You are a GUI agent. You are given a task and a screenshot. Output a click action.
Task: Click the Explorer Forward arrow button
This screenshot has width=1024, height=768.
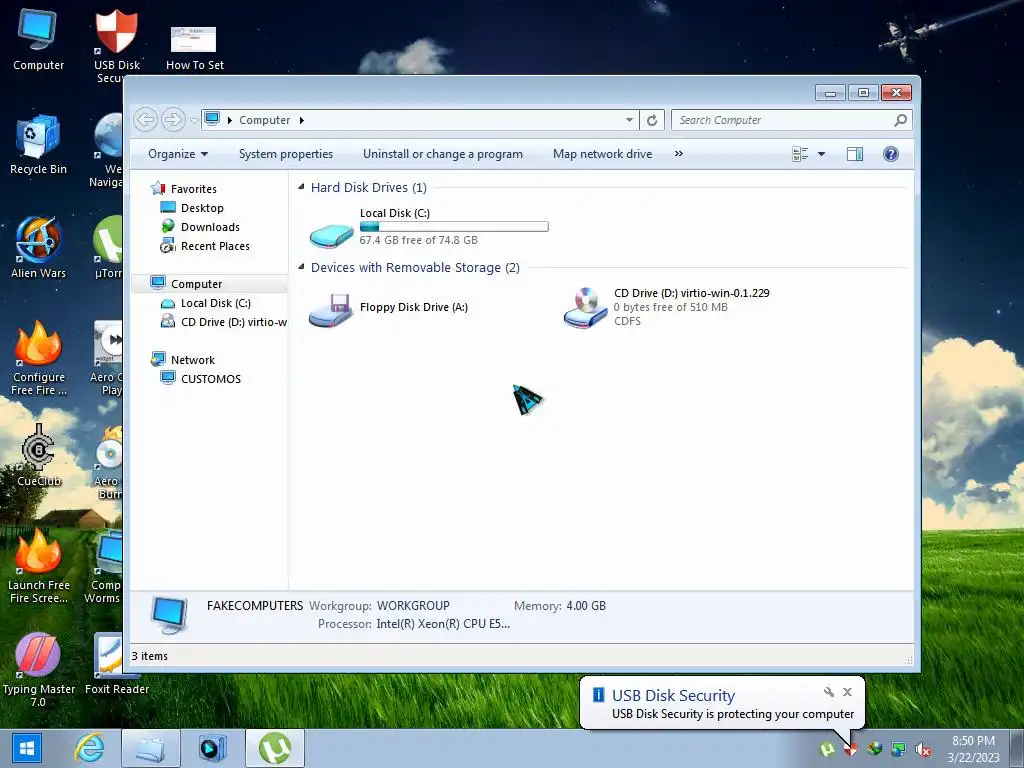pos(173,120)
